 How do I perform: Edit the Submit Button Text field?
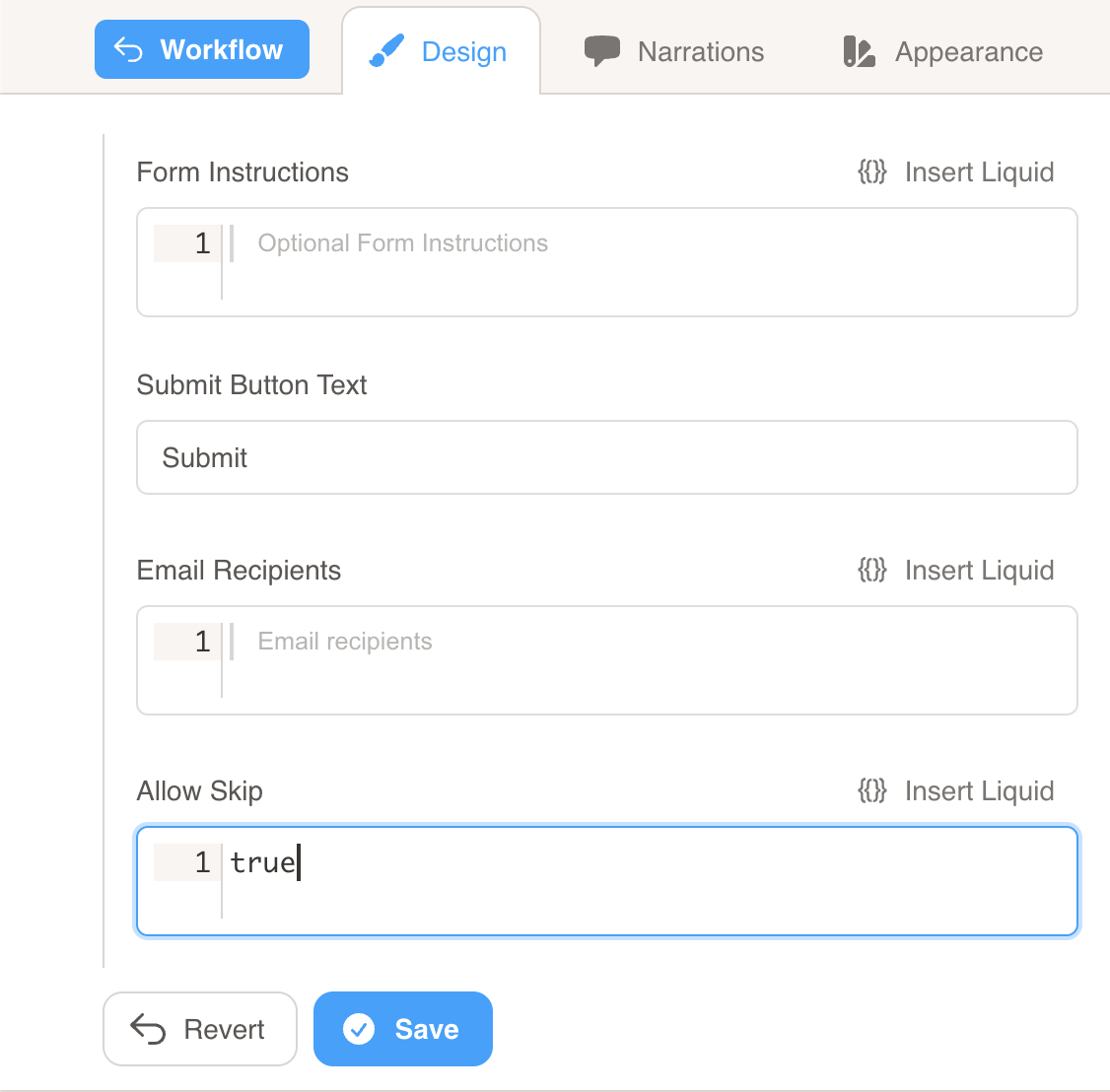click(606, 457)
